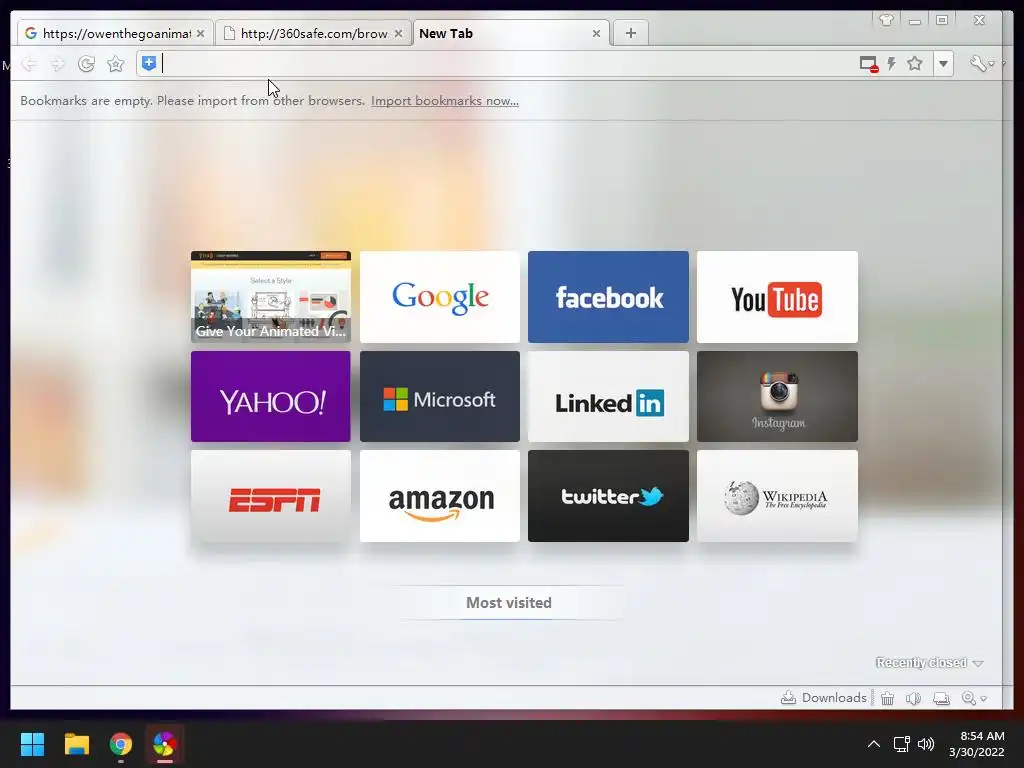Open the Facebook tile

[x=608, y=296]
